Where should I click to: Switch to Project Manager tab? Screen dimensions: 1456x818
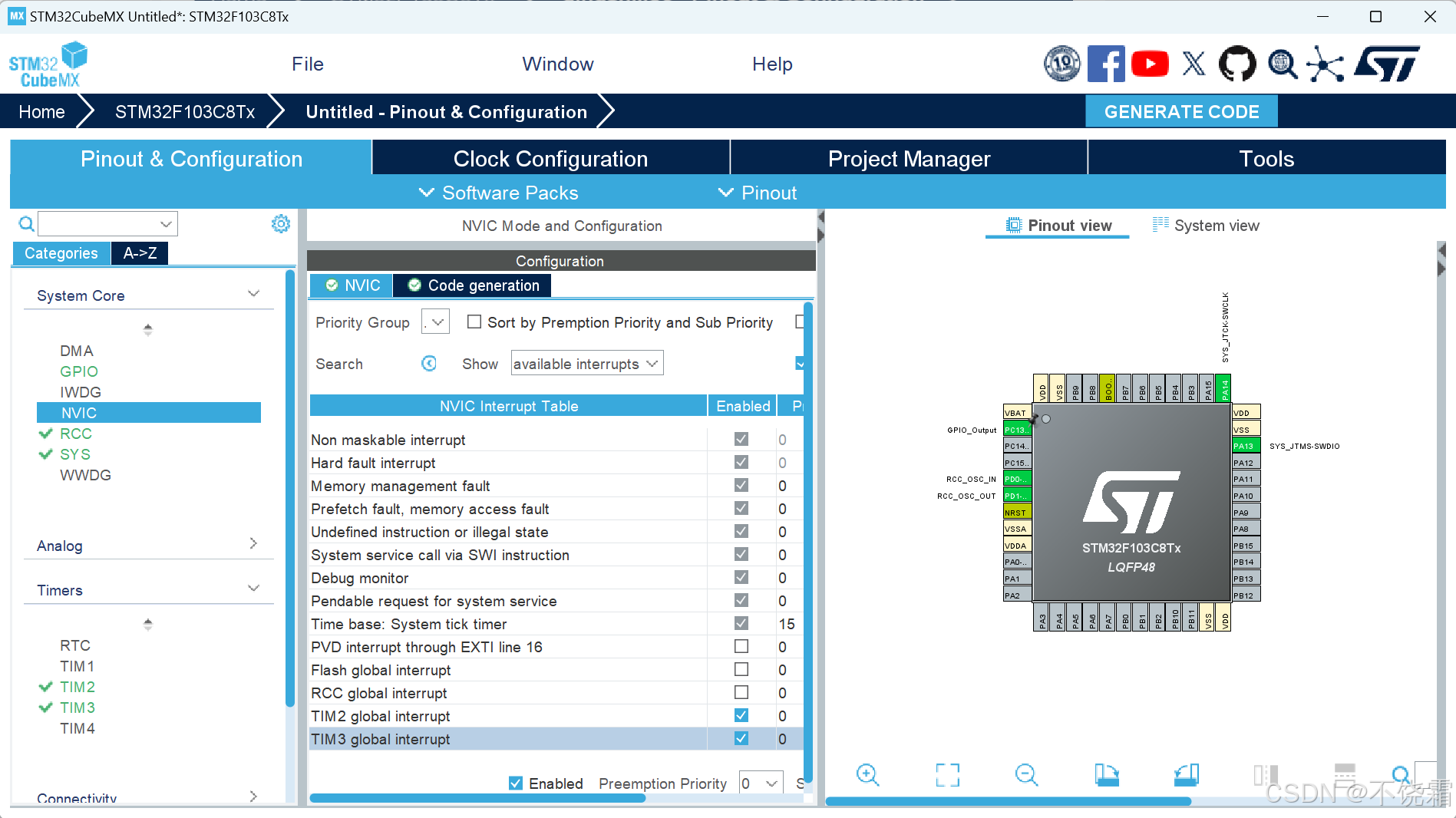pos(909,158)
